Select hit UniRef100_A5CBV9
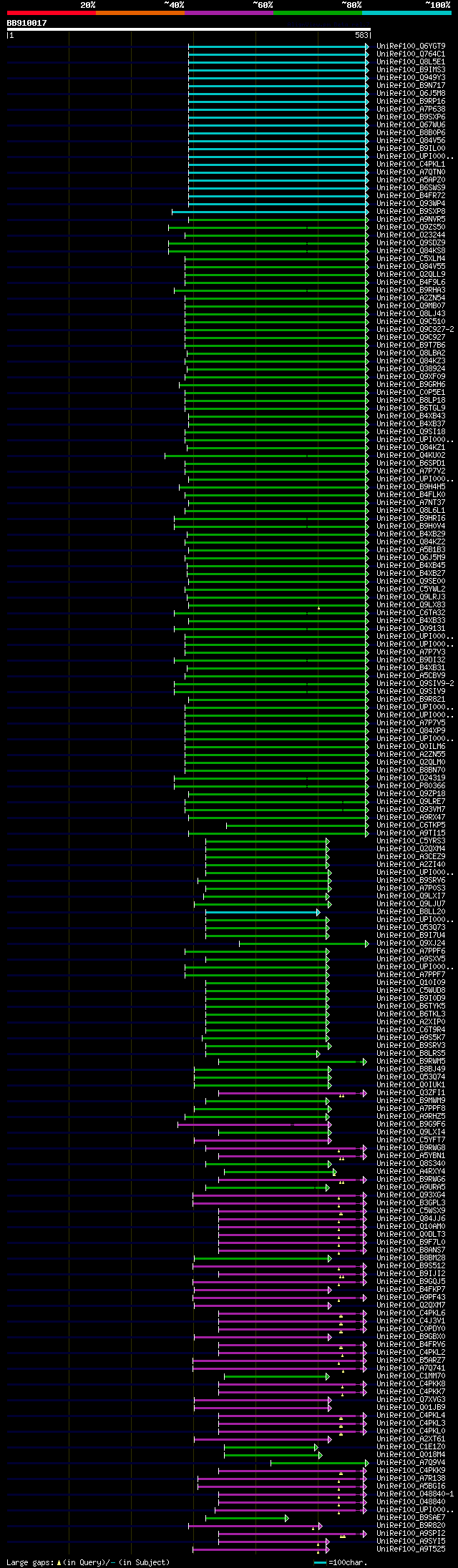This screenshot has height=1568, width=458. click(411, 675)
